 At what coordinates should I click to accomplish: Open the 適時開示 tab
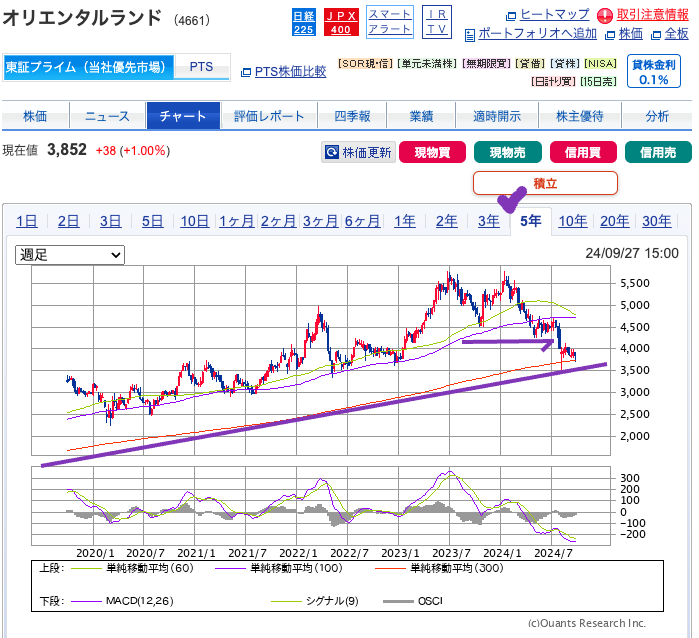pyautogui.click(x=497, y=116)
